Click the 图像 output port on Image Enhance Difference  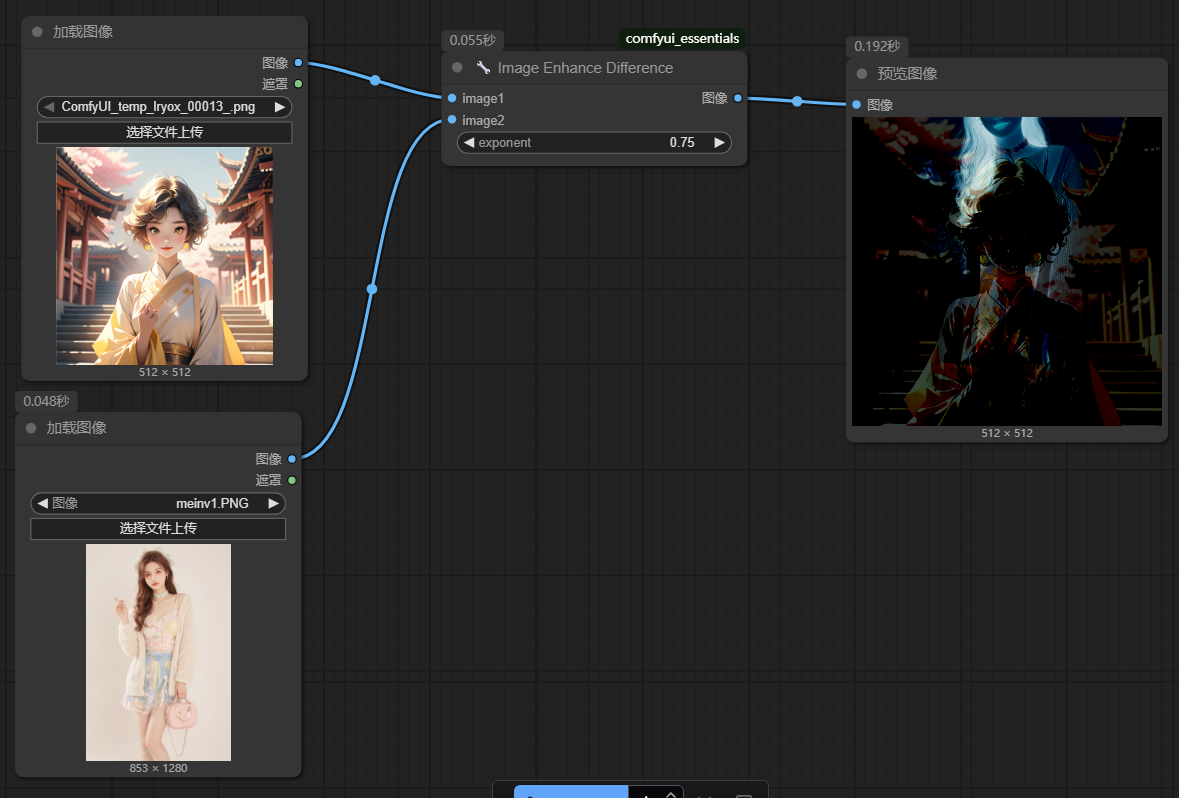click(738, 98)
